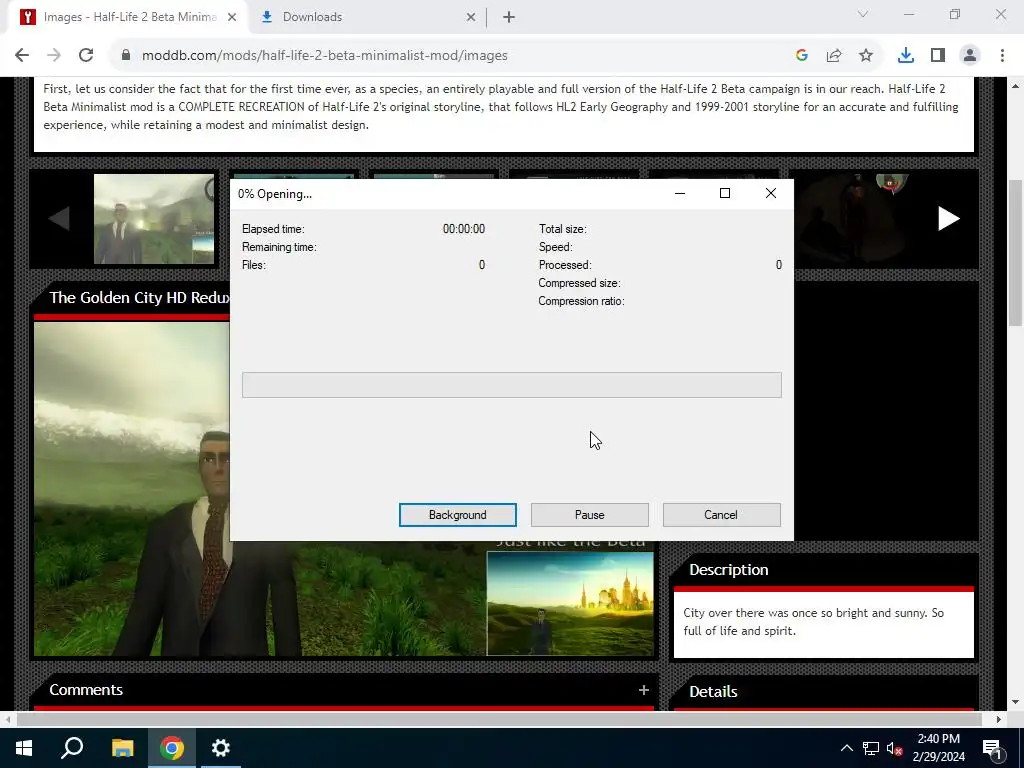This screenshot has height=768, width=1024.
Task: Maximize the 0% Opening dialog
Action: click(x=725, y=193)
